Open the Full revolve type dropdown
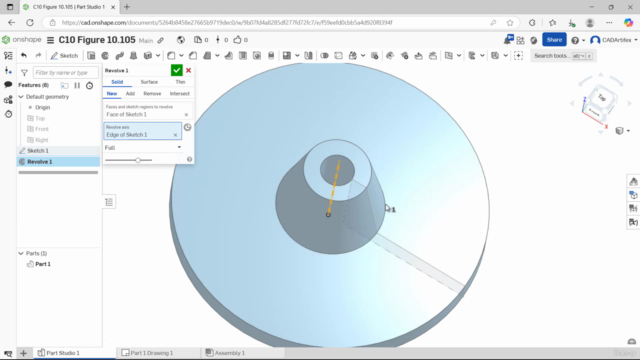This screenshot has height=360, width=640. click(x=143, y=147)
